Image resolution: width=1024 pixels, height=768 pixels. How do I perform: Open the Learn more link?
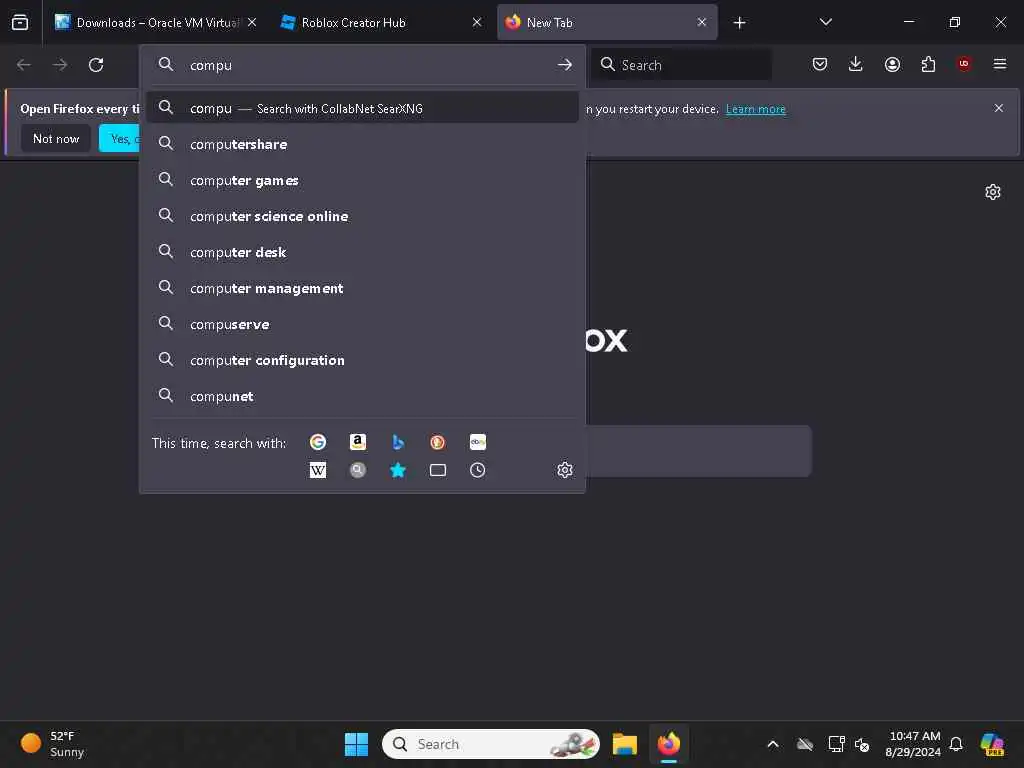pos(756,109)
